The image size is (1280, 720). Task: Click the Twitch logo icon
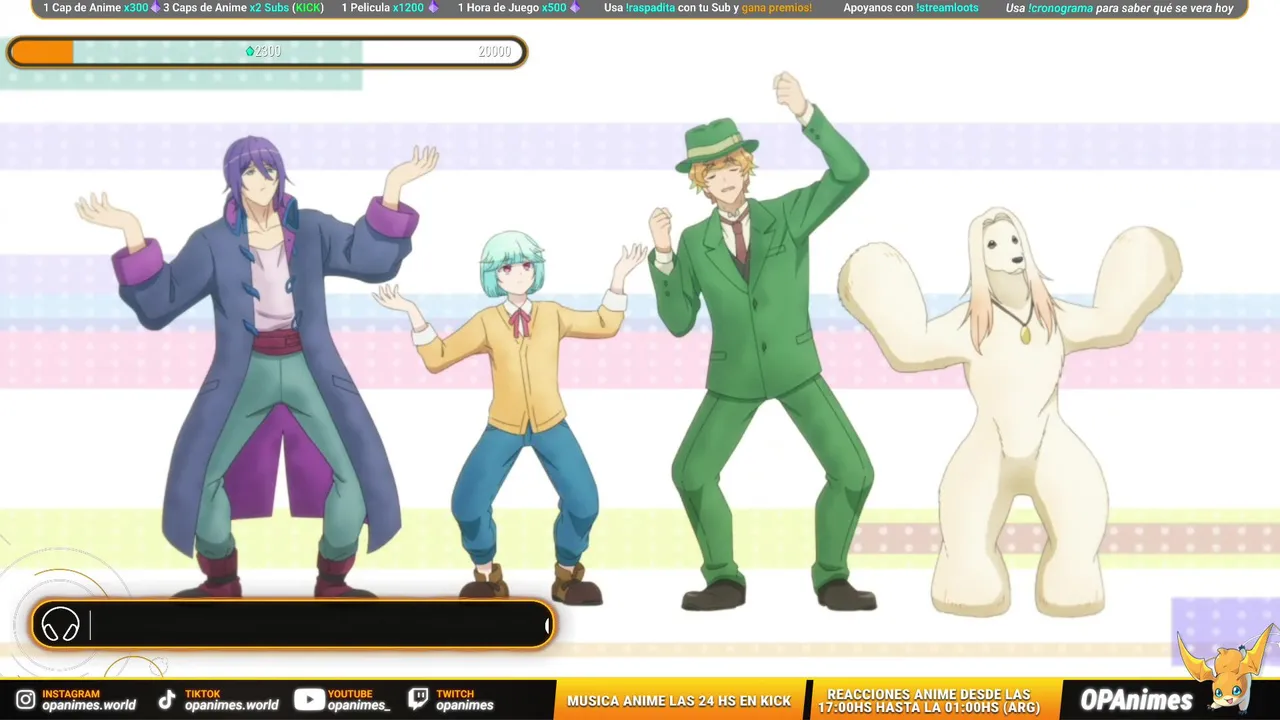pos(419,700)
